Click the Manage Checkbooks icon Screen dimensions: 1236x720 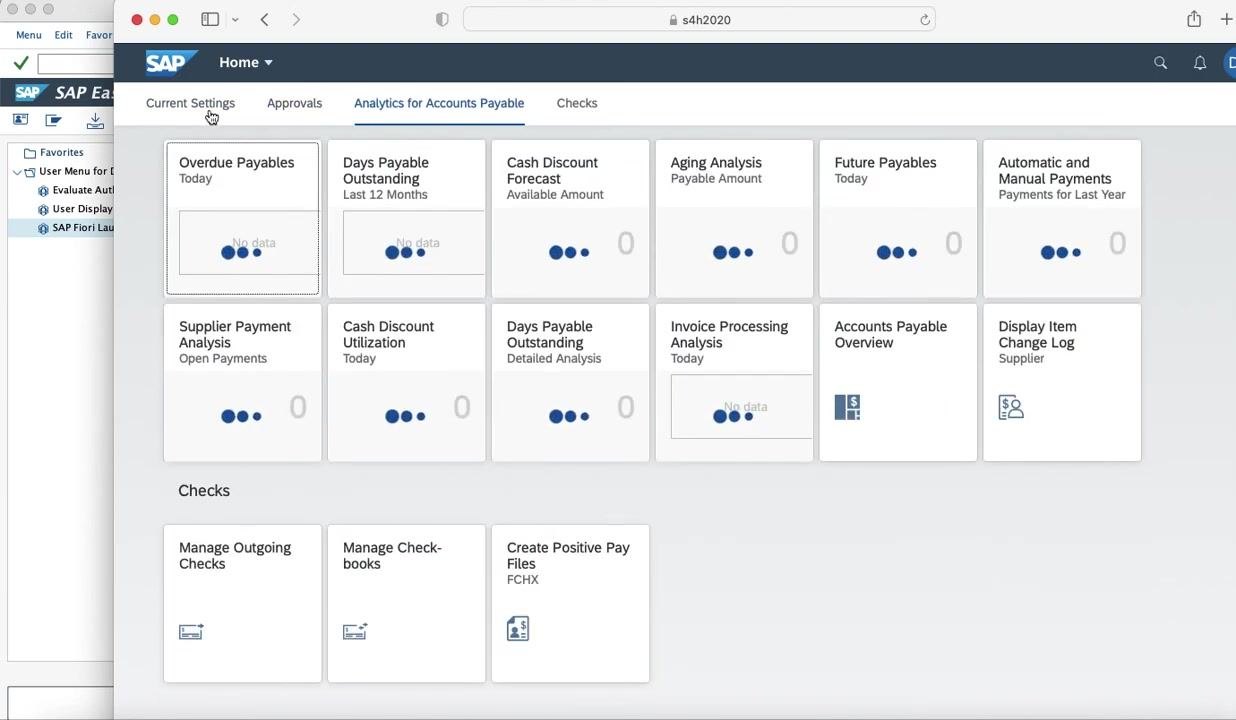[355, 631]
